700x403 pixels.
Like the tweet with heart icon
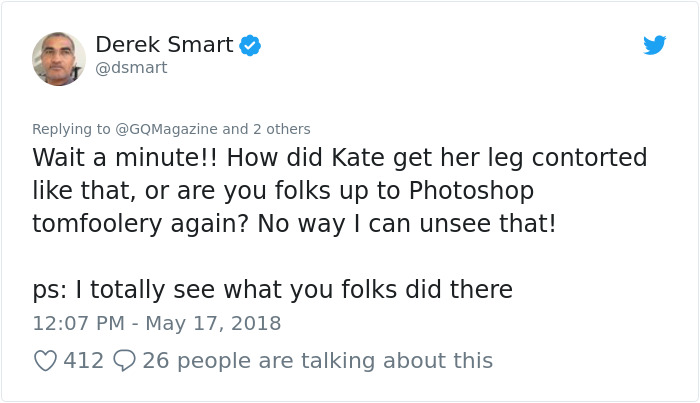point(45,360)
